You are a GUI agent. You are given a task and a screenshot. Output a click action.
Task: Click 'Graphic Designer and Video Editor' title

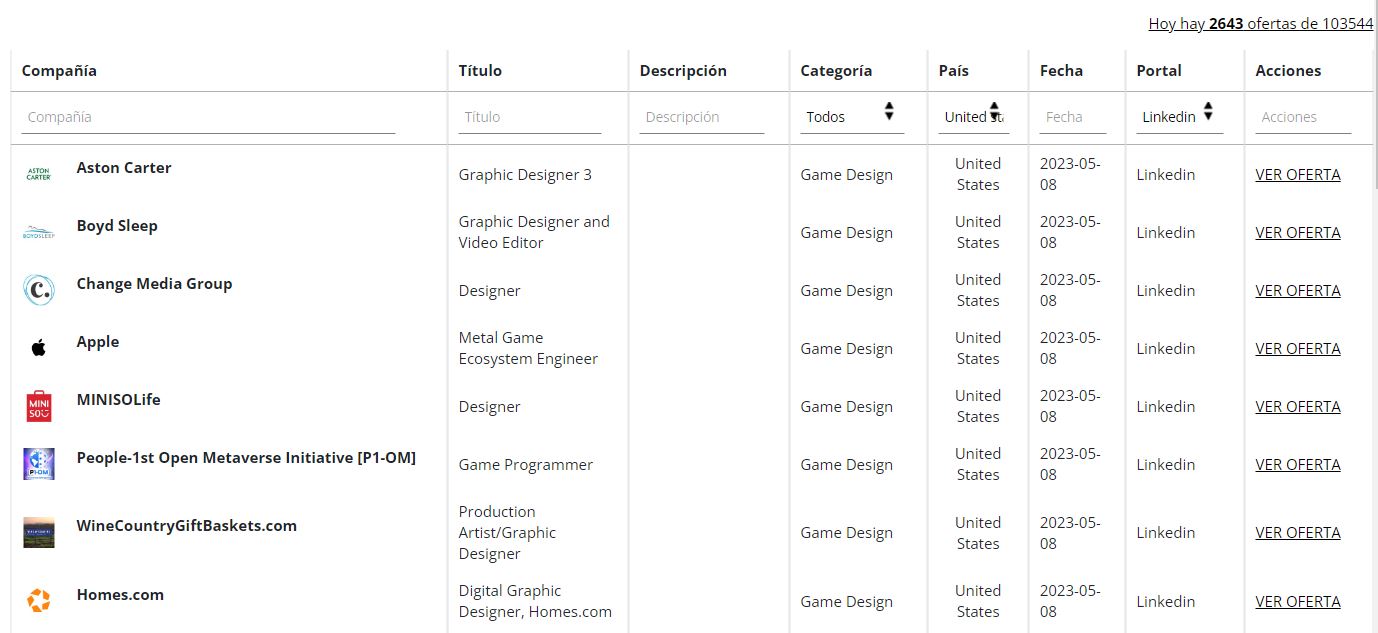(534, 232)
